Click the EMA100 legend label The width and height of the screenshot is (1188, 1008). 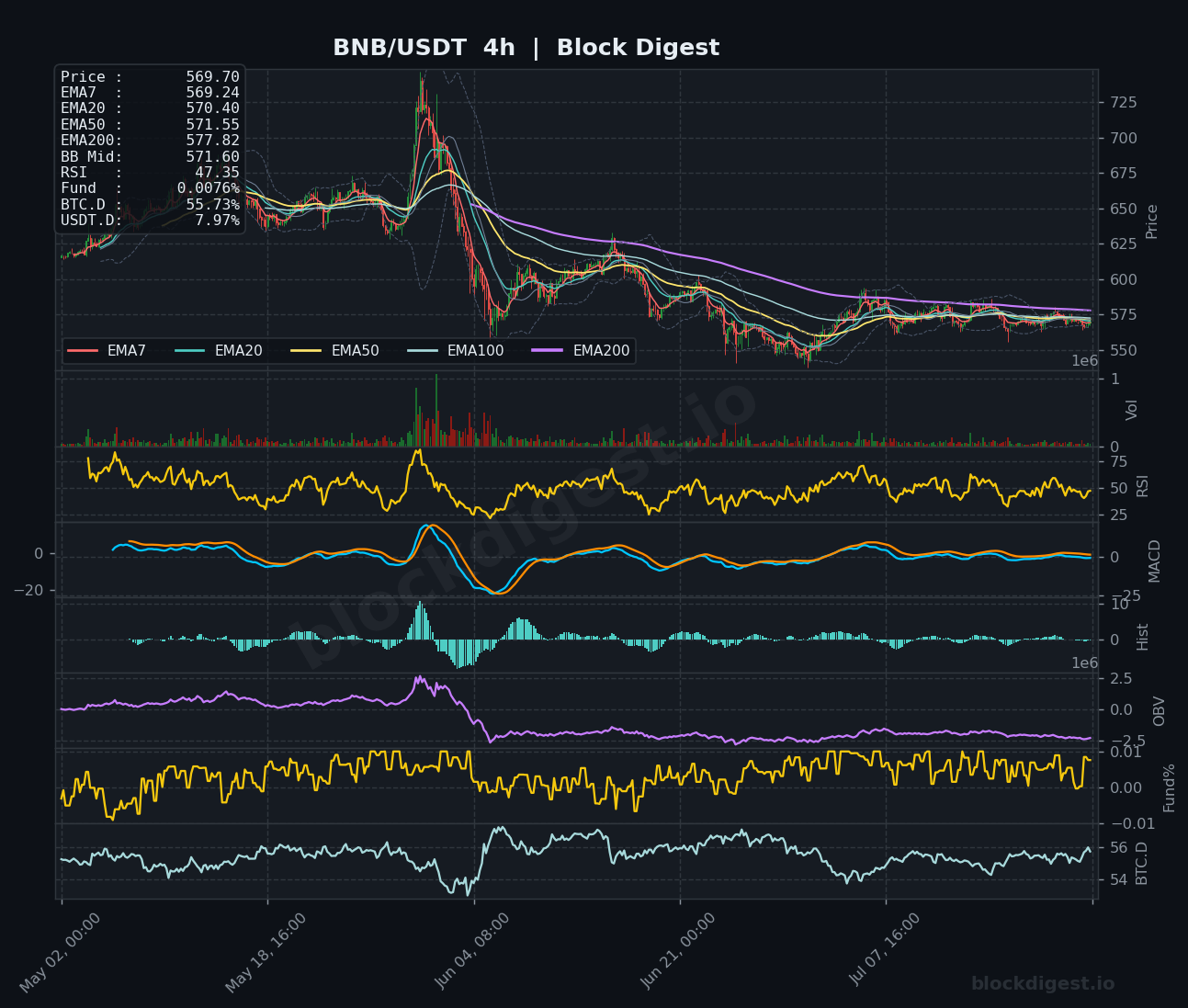click(x=476, y=351)
